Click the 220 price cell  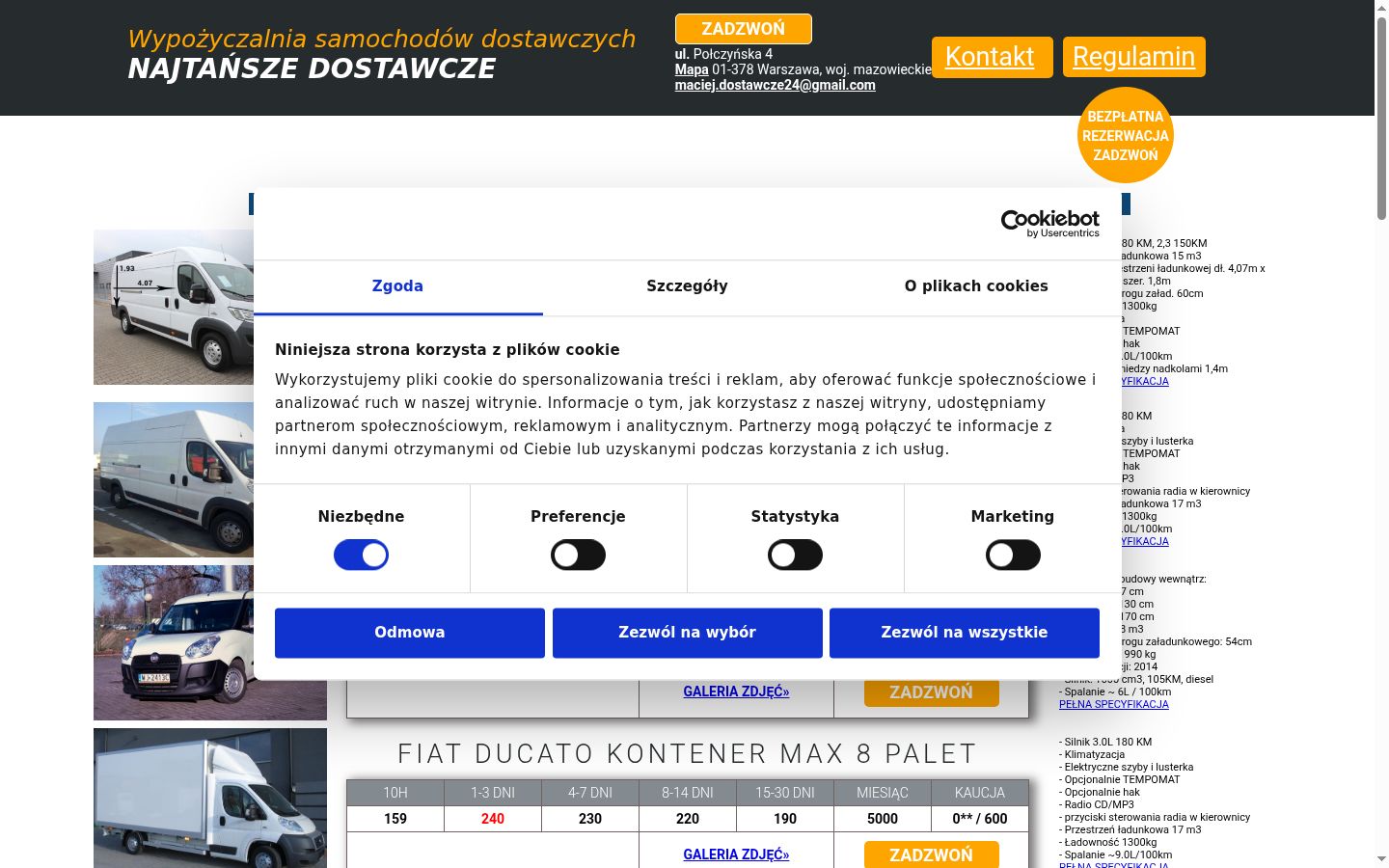click(x=688, y=819)
